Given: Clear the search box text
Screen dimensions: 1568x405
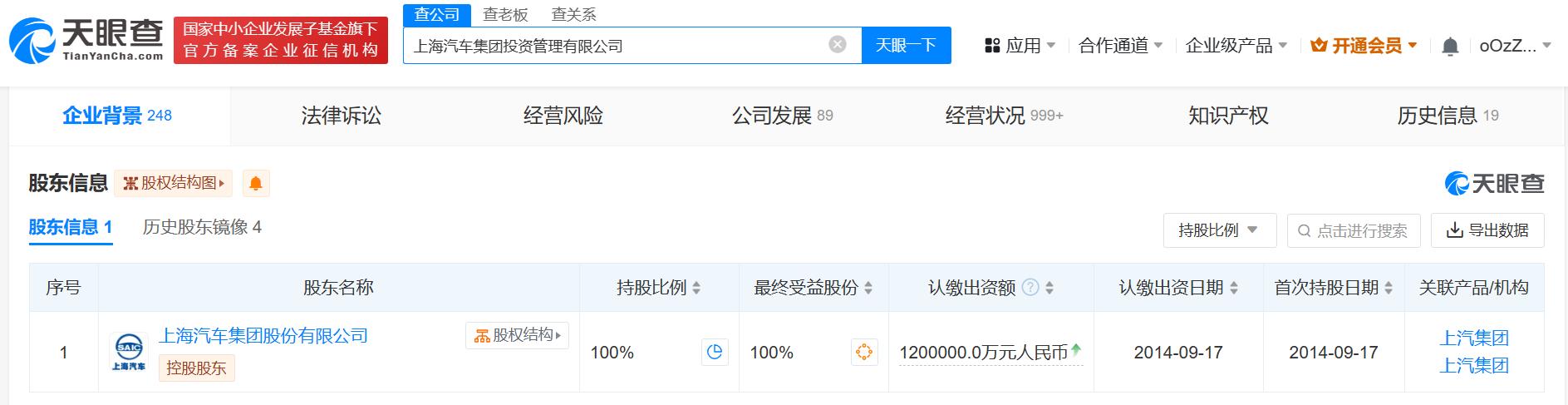Looking at the screenshot, I should pos(838,45).
